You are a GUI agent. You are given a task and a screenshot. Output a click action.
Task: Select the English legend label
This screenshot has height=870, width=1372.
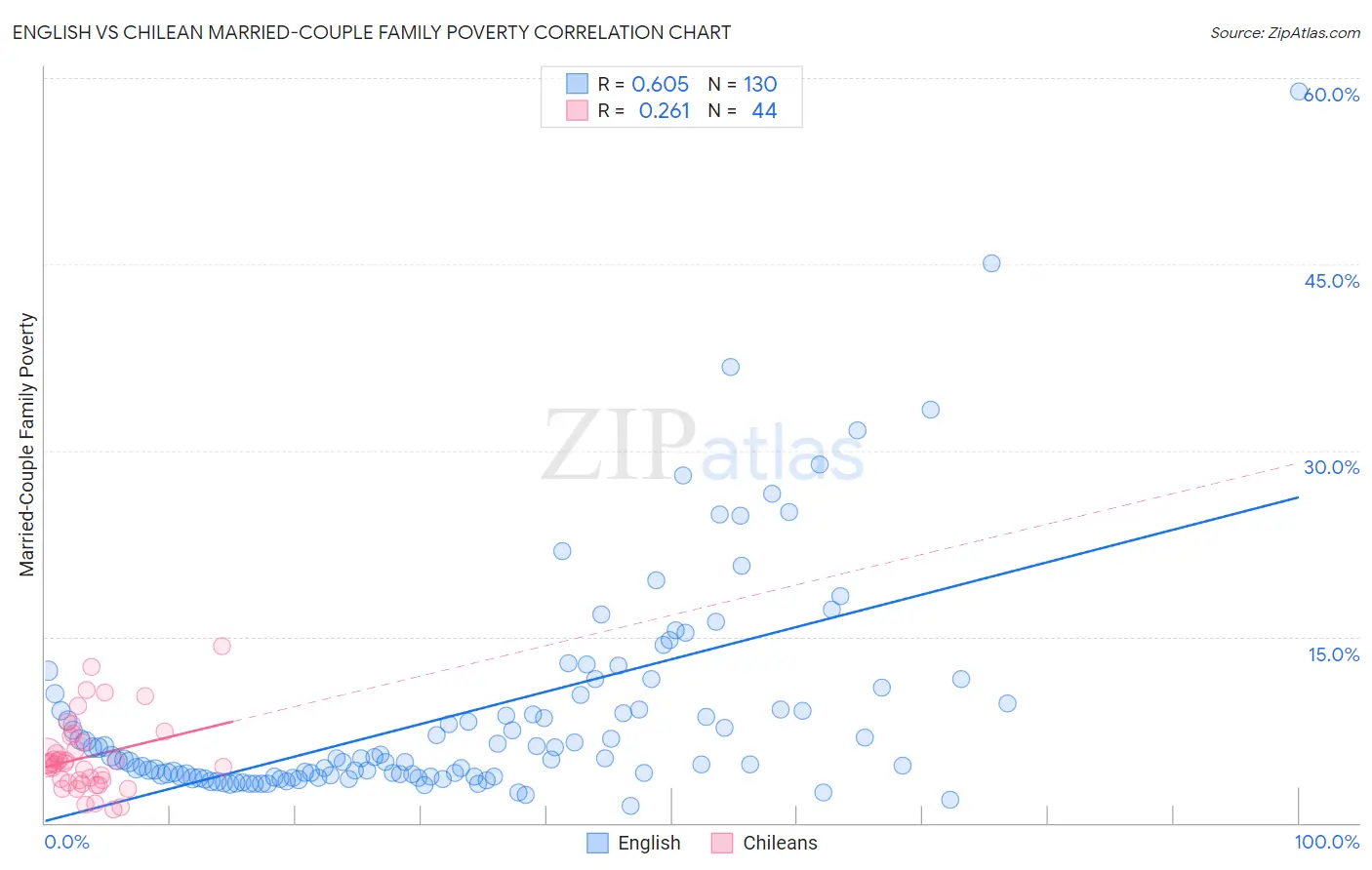(x=649, y=843)
